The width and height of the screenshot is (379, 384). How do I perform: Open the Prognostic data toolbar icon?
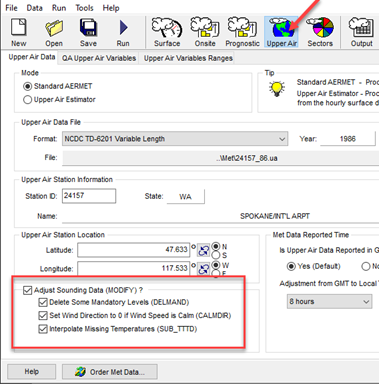(x=242, y=32)
